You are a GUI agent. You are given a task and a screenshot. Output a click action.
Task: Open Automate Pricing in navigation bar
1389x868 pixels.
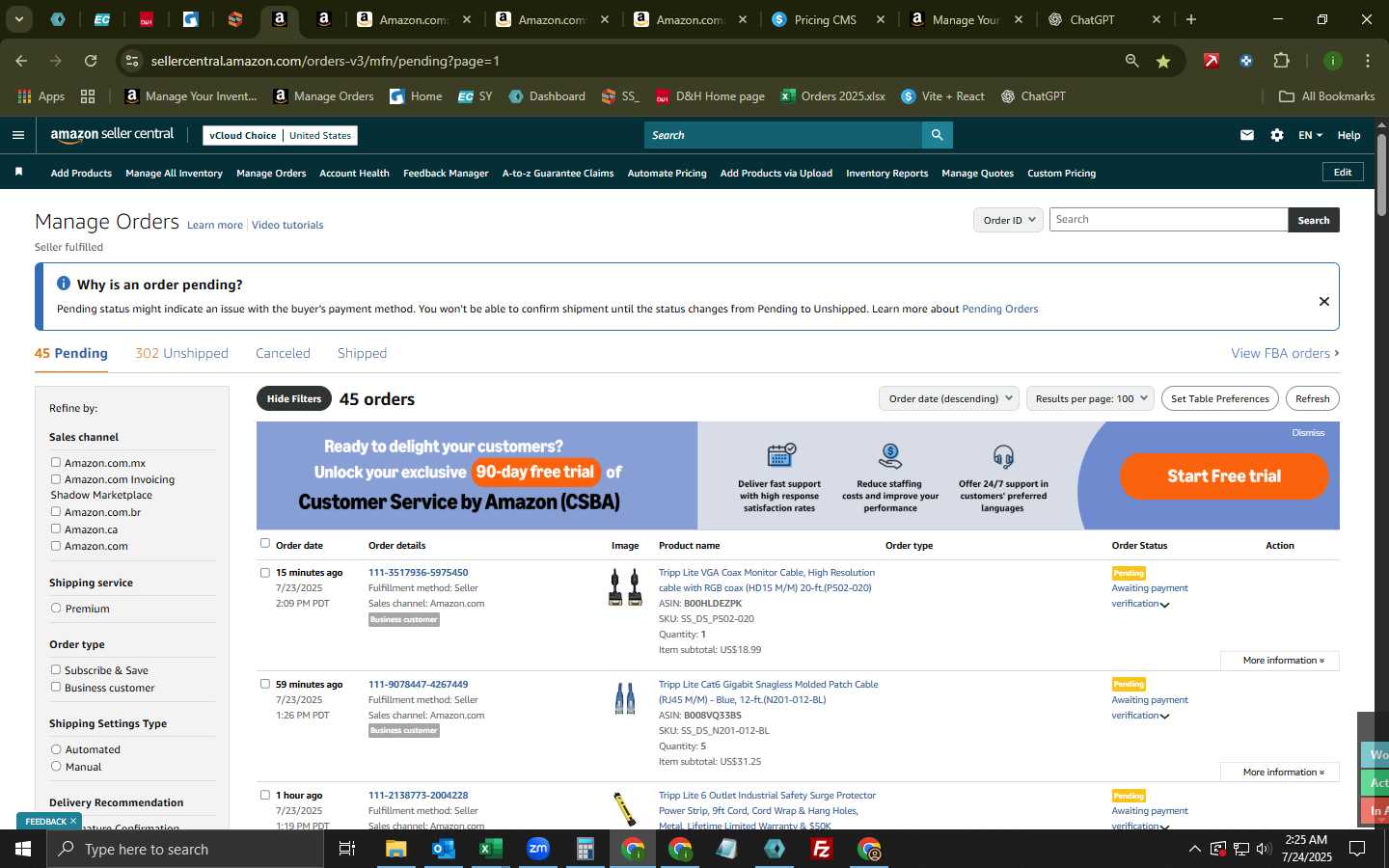tap(667, 174)
